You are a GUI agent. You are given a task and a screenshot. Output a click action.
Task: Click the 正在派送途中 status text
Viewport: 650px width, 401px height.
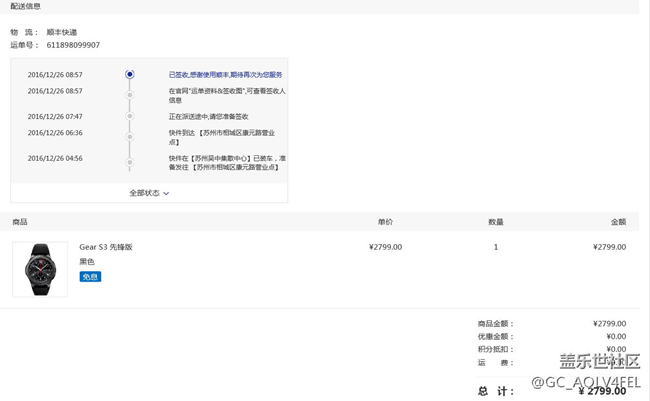click(x=209, y=117)
